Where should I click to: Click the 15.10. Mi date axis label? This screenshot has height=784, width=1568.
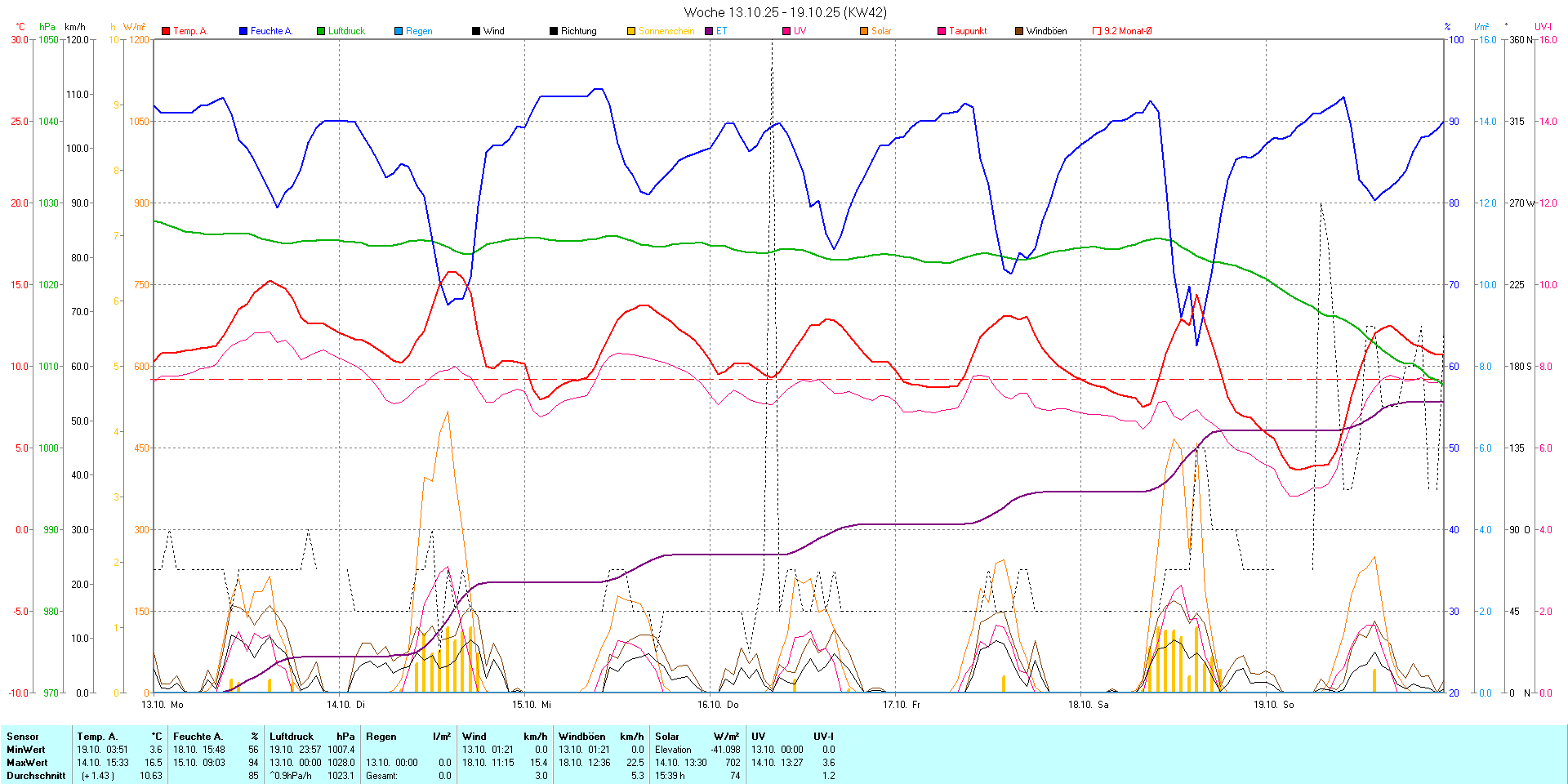tap(532, 705)
